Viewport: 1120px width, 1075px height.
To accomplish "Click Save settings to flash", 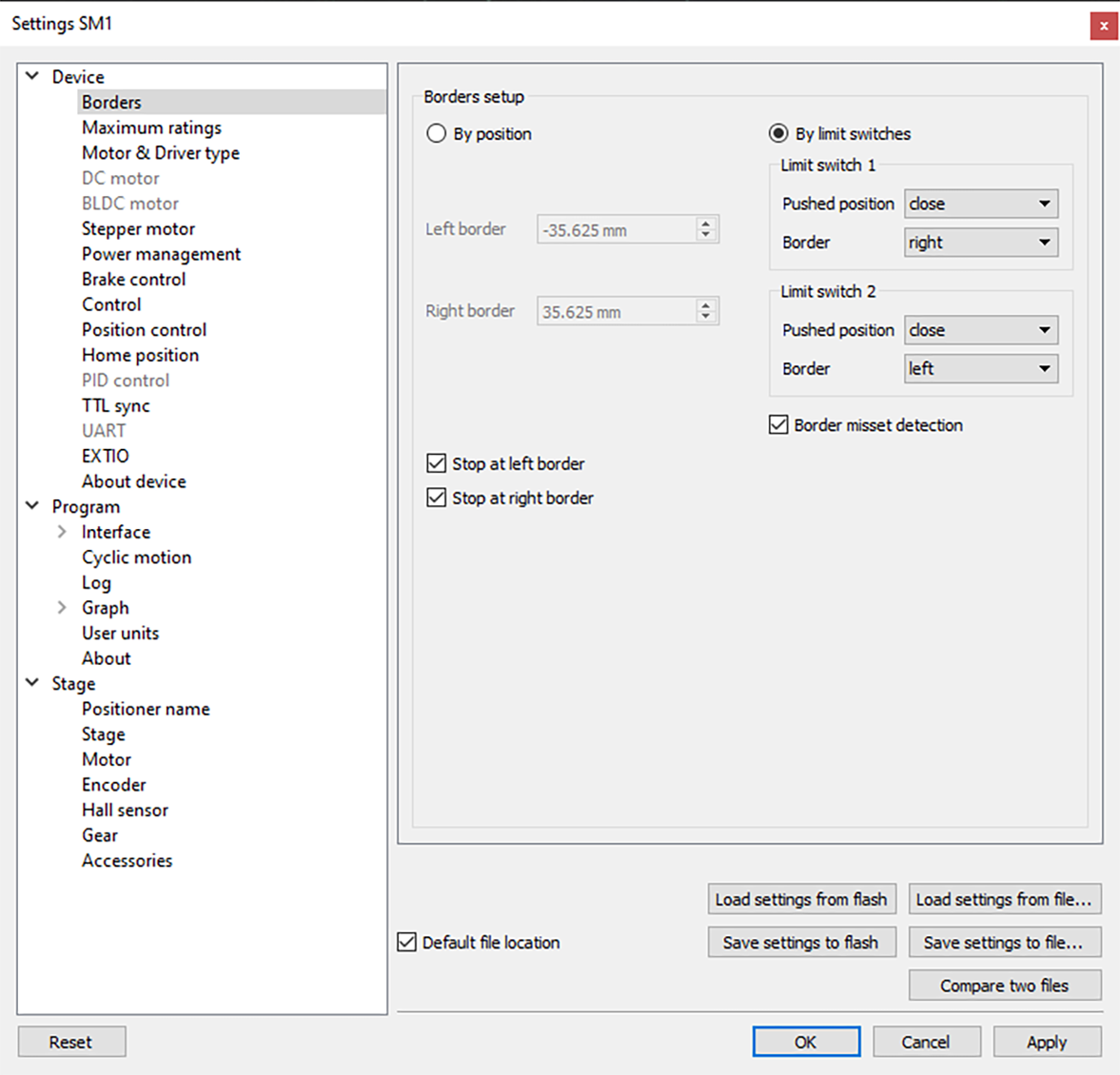I will coord(800,943).
